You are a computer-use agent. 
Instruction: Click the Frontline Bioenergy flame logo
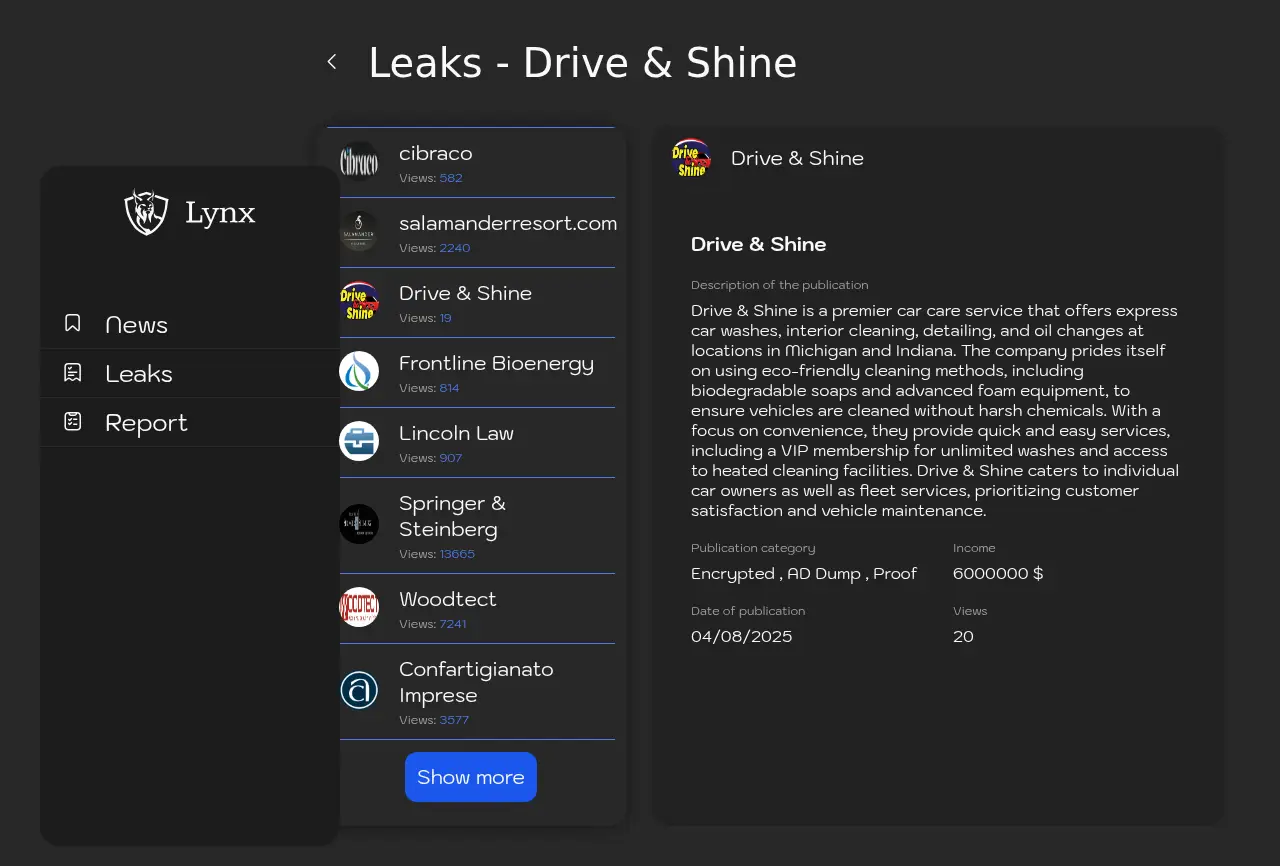pos(359,371)
